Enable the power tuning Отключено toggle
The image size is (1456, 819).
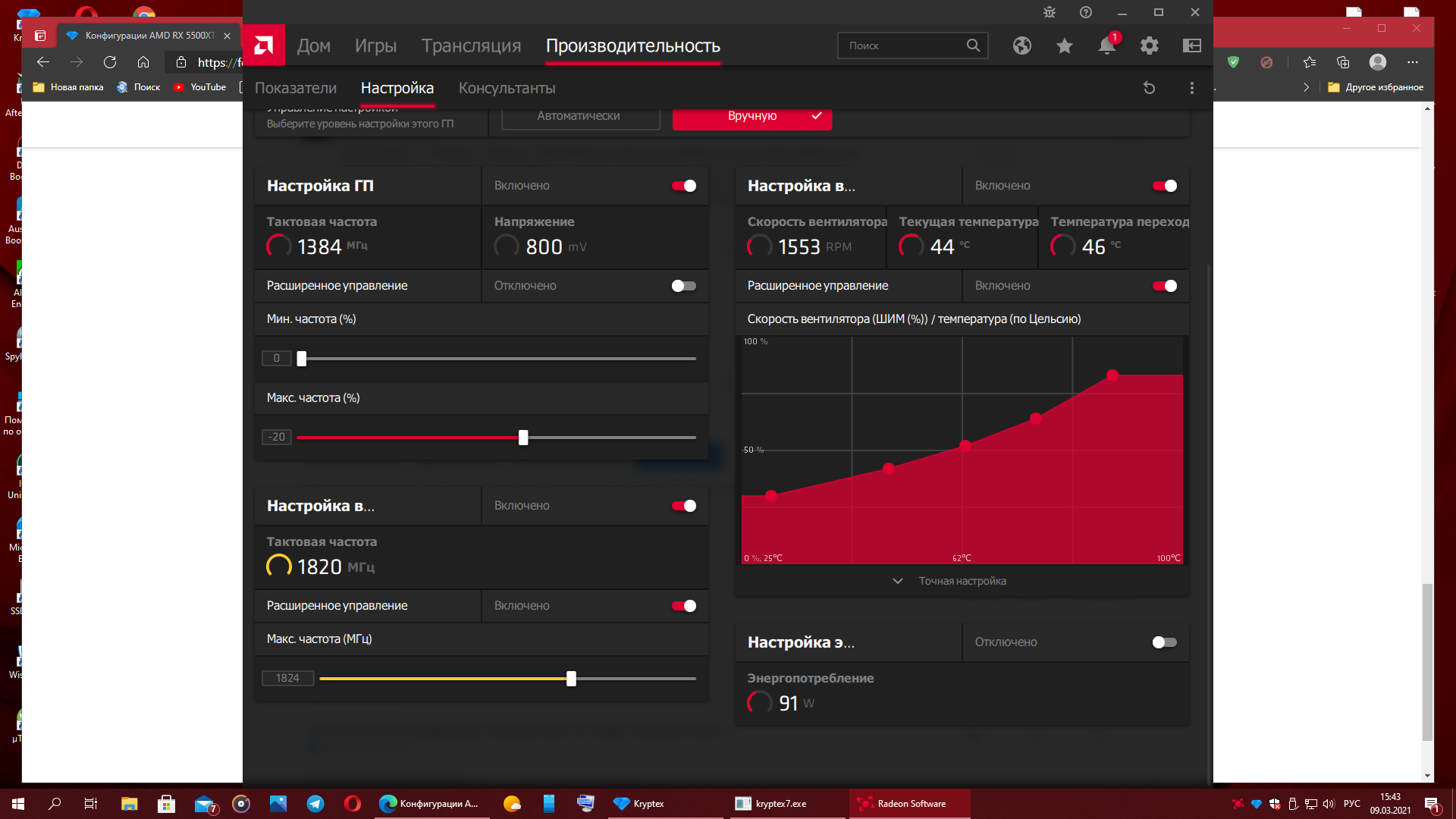1165,642
